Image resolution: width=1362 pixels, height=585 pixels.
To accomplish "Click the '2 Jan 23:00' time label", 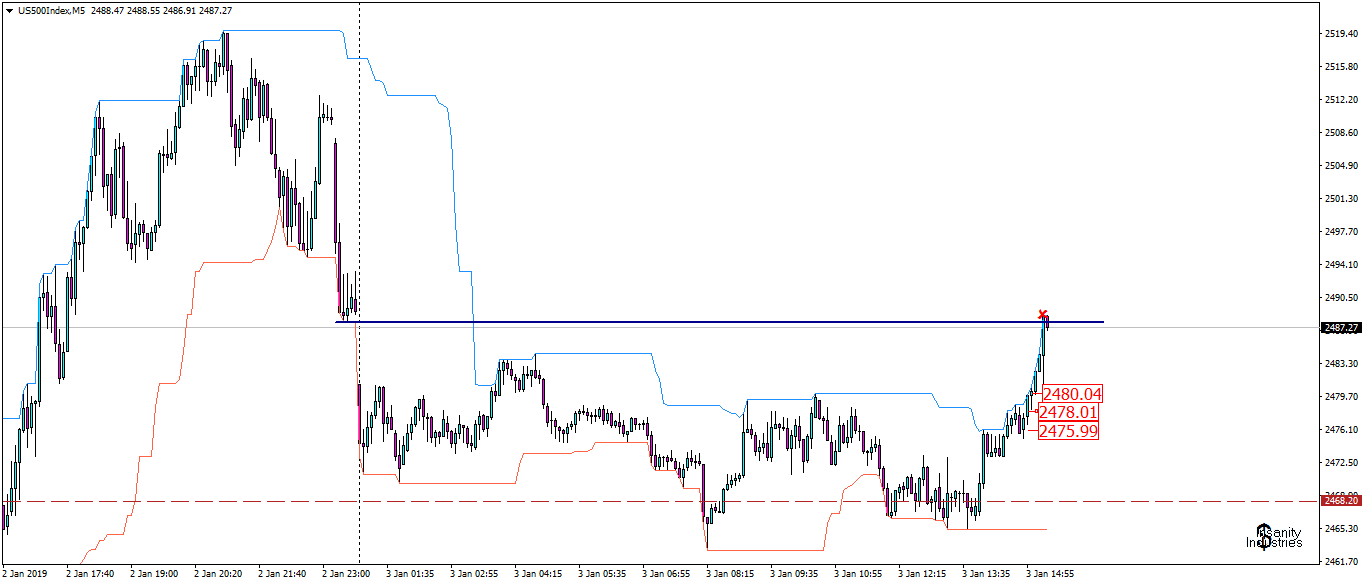I will point(346,574).
